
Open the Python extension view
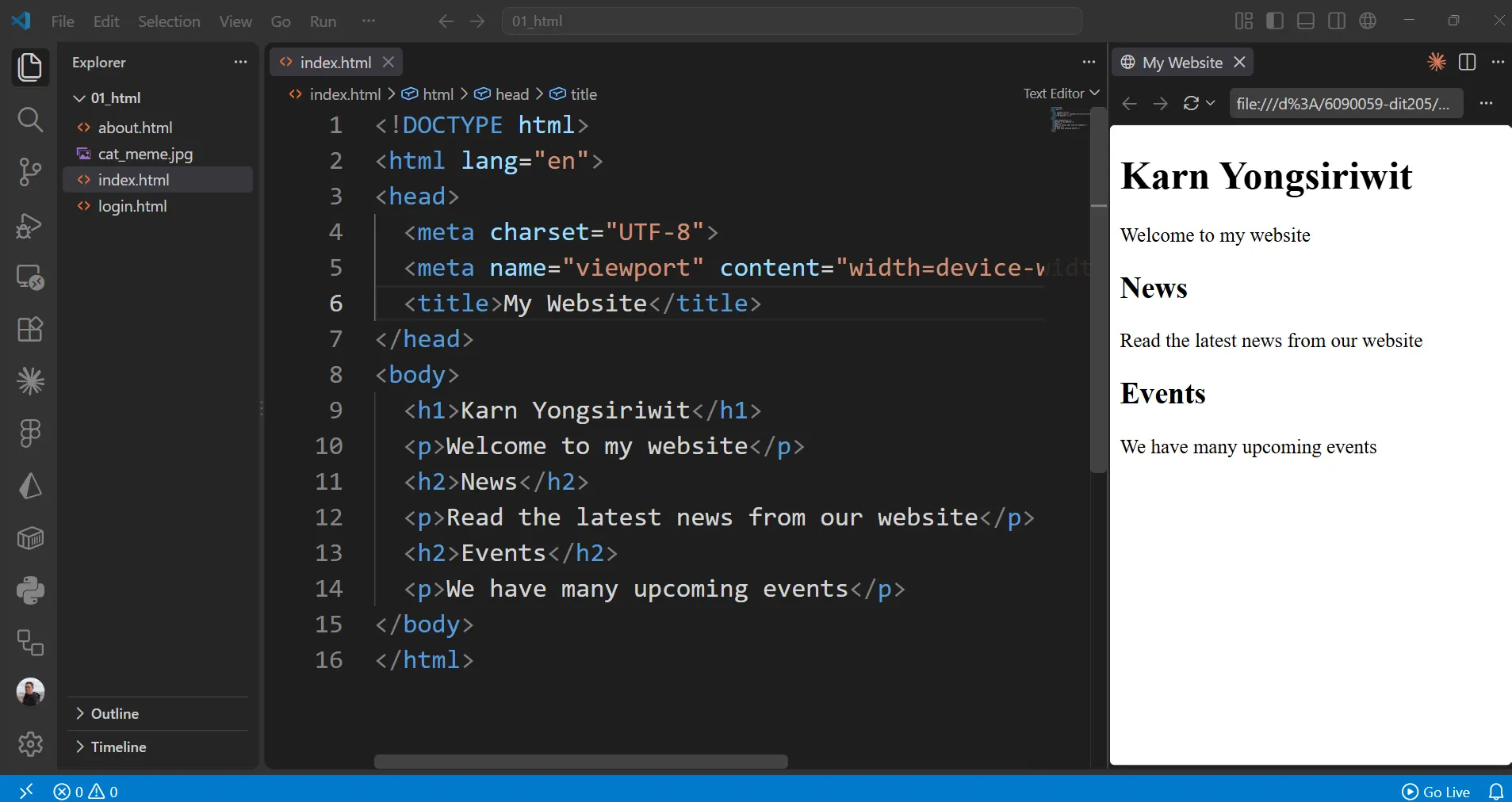[30, 590]
